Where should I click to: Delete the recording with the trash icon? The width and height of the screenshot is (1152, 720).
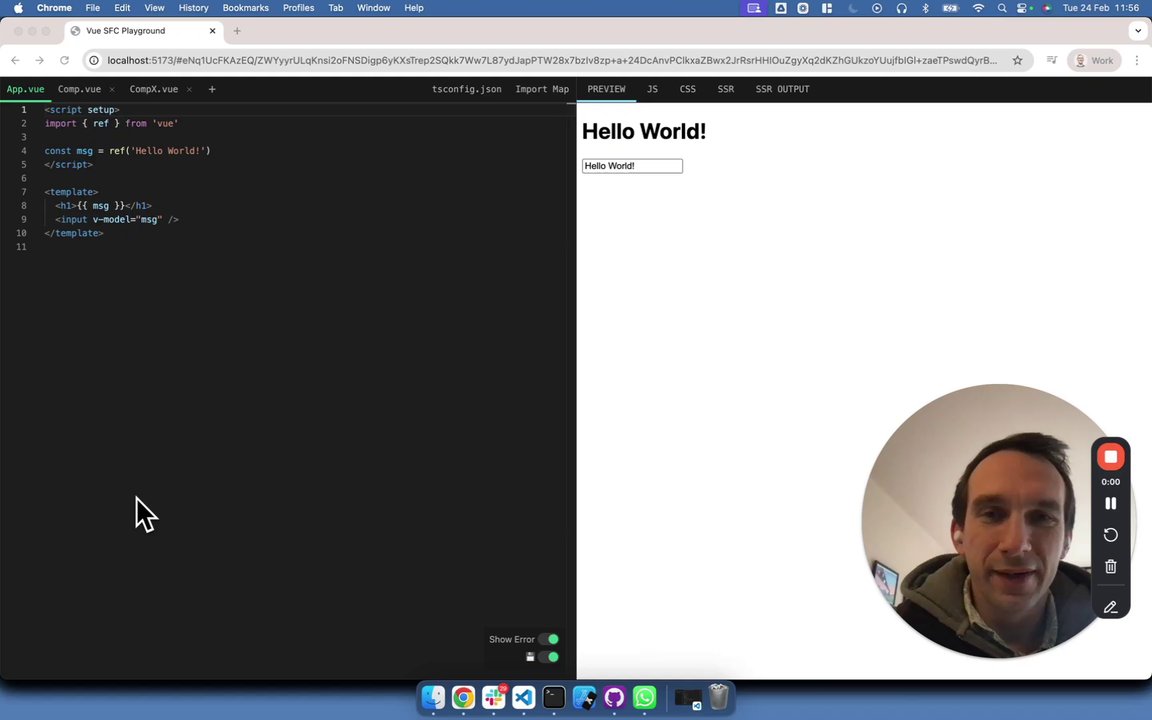1110,566
